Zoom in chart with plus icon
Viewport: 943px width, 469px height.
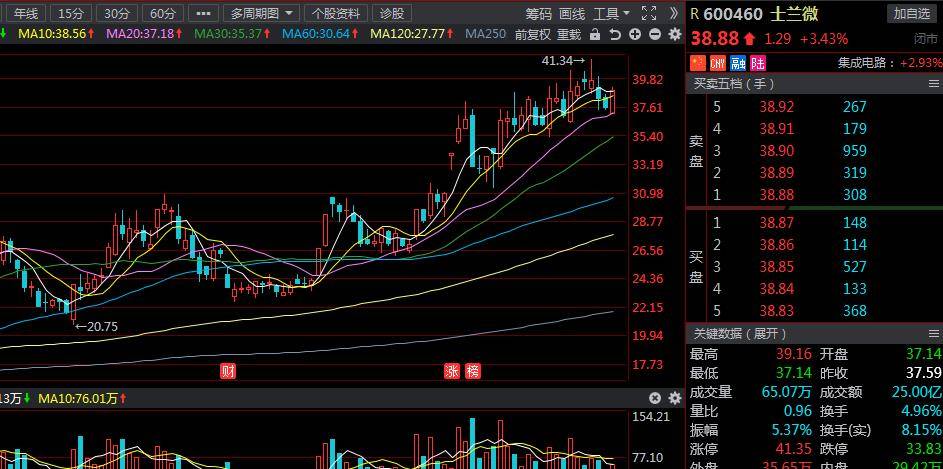coord(636,34)
